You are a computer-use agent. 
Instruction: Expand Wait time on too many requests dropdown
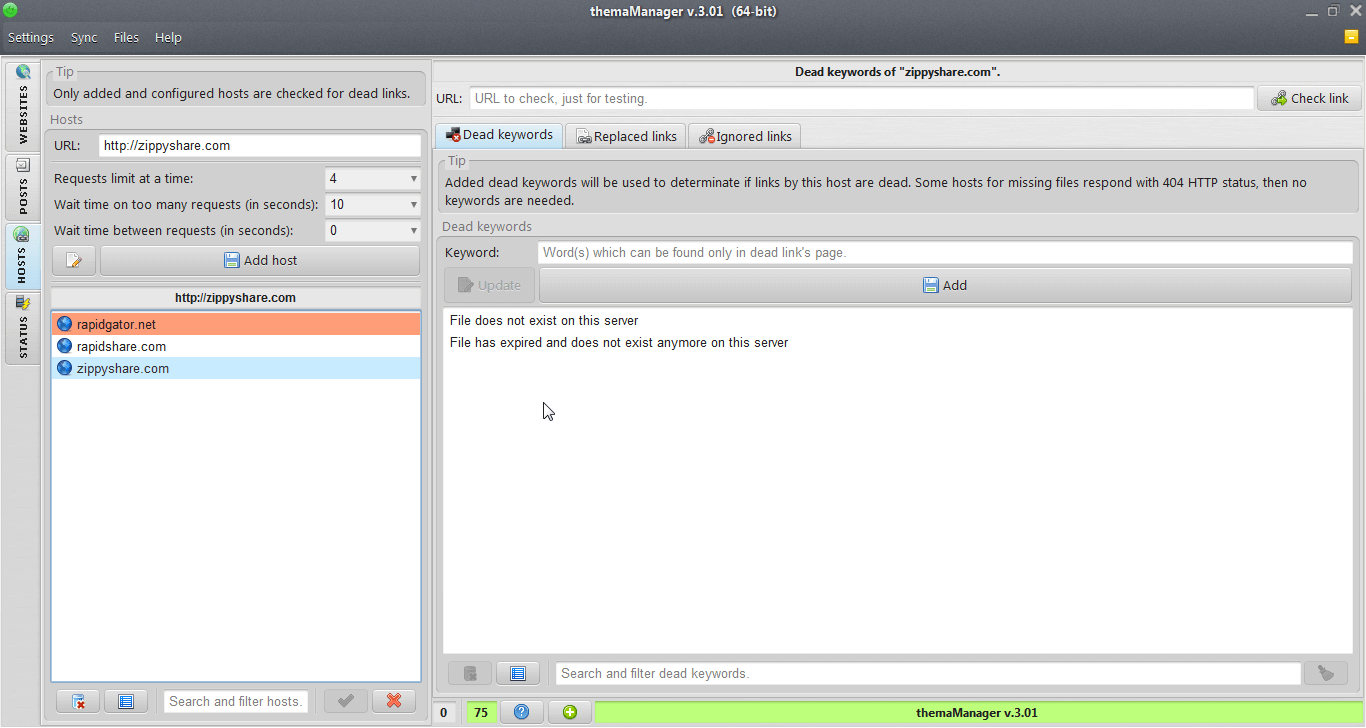click(372, 205)
